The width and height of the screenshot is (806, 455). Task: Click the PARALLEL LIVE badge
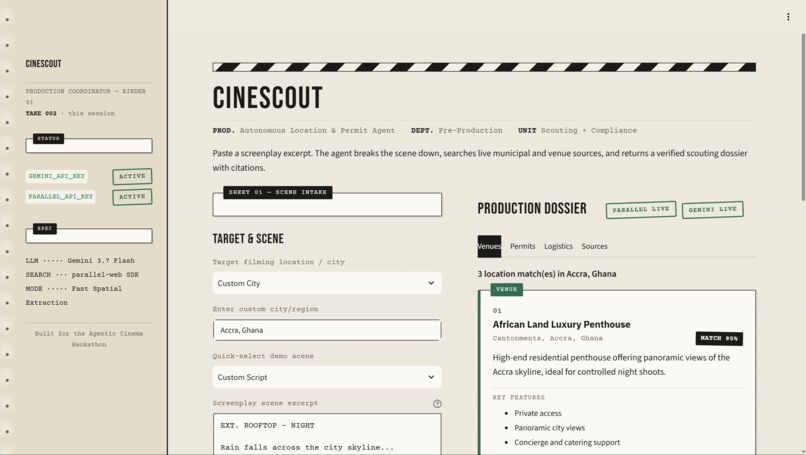[x=640, y=210]
